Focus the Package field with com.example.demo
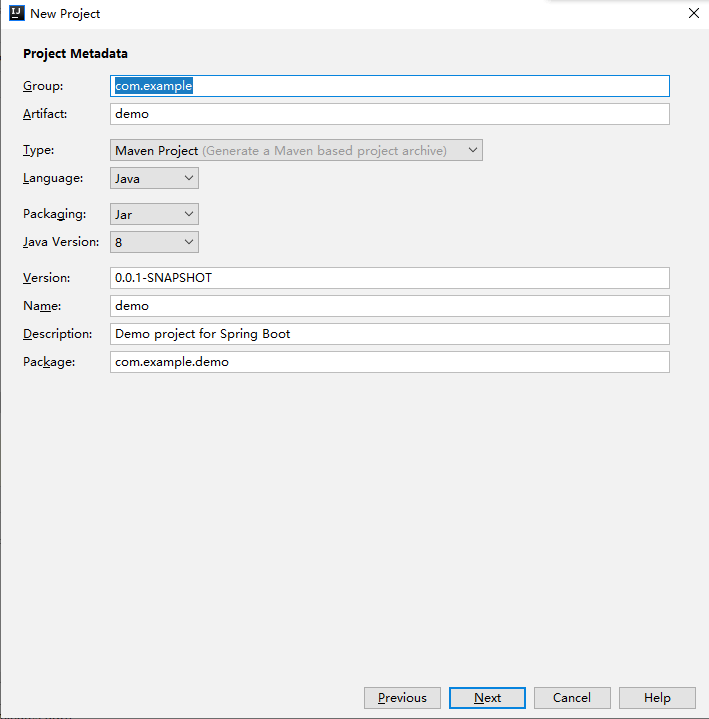The height and width of the screenshot is (719, 709). tap(389, 362)
